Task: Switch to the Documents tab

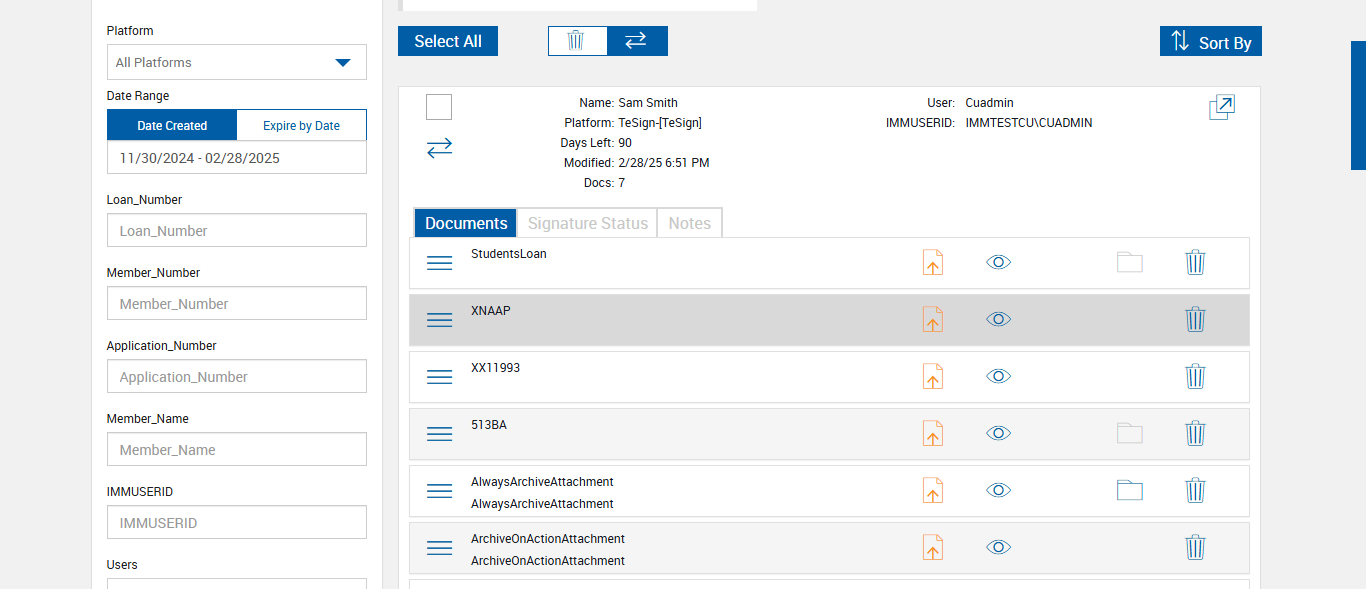Action: (467, 224)
